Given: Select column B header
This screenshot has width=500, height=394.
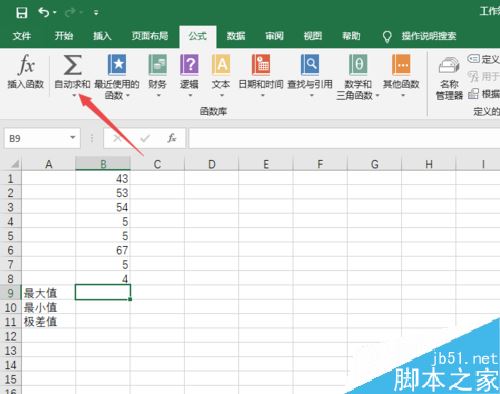Looking at the screenshot, I should [x=103, y=164].
